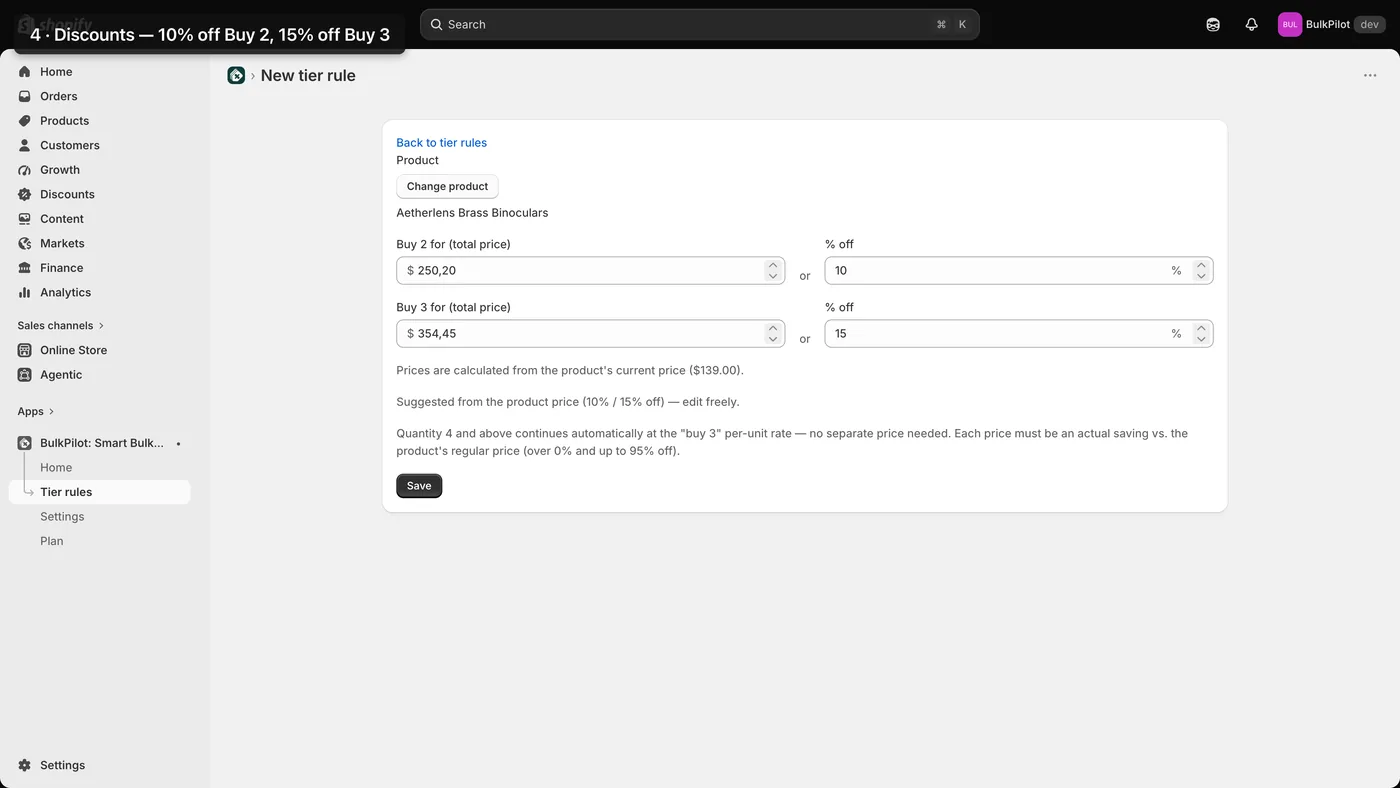This screenshot has width=1400, height=788.
Task: Open Tier rules in BulkPilot submenu
Action: click(100, 492)
